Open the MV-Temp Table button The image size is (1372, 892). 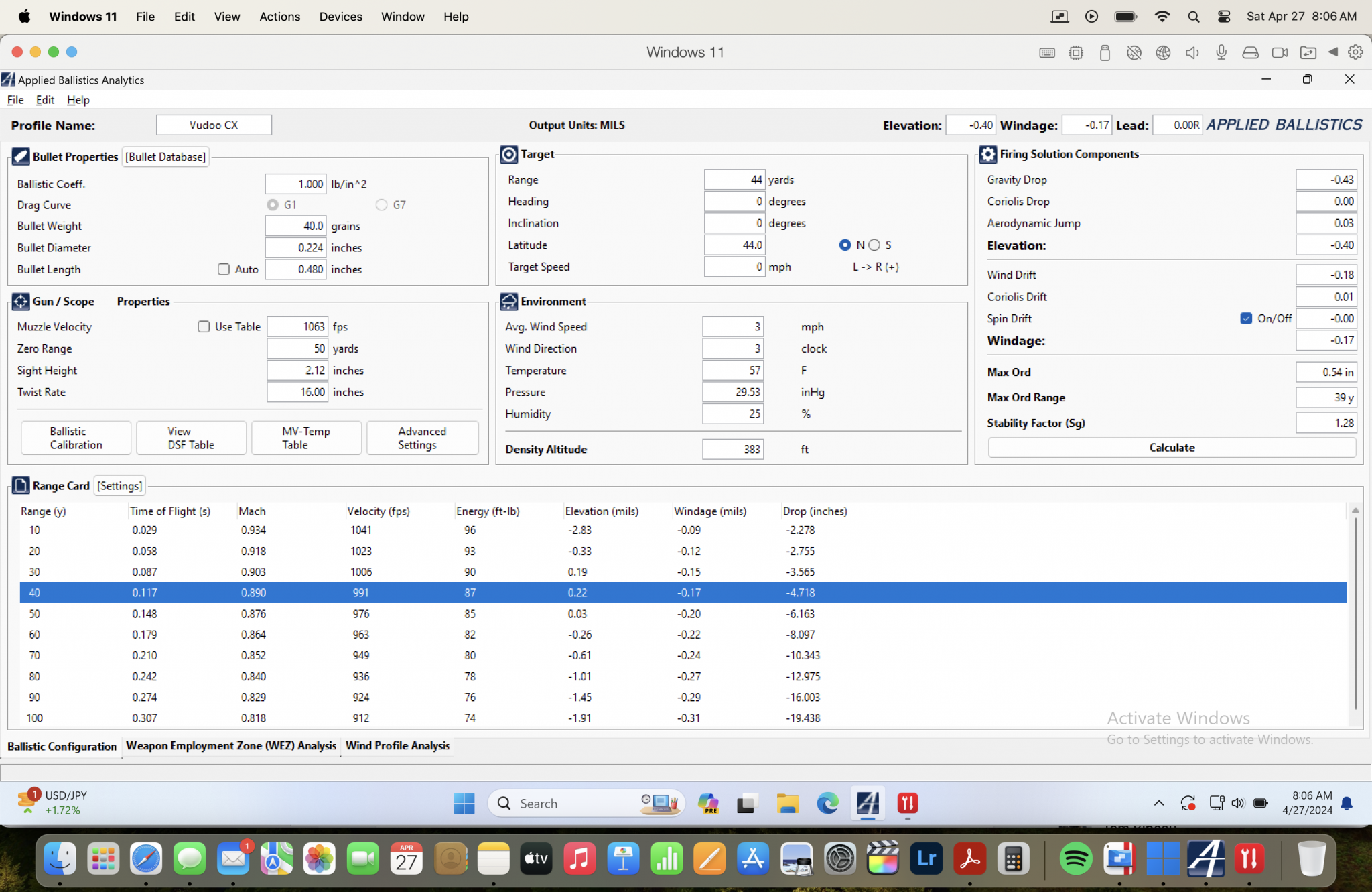pos(306,438)
